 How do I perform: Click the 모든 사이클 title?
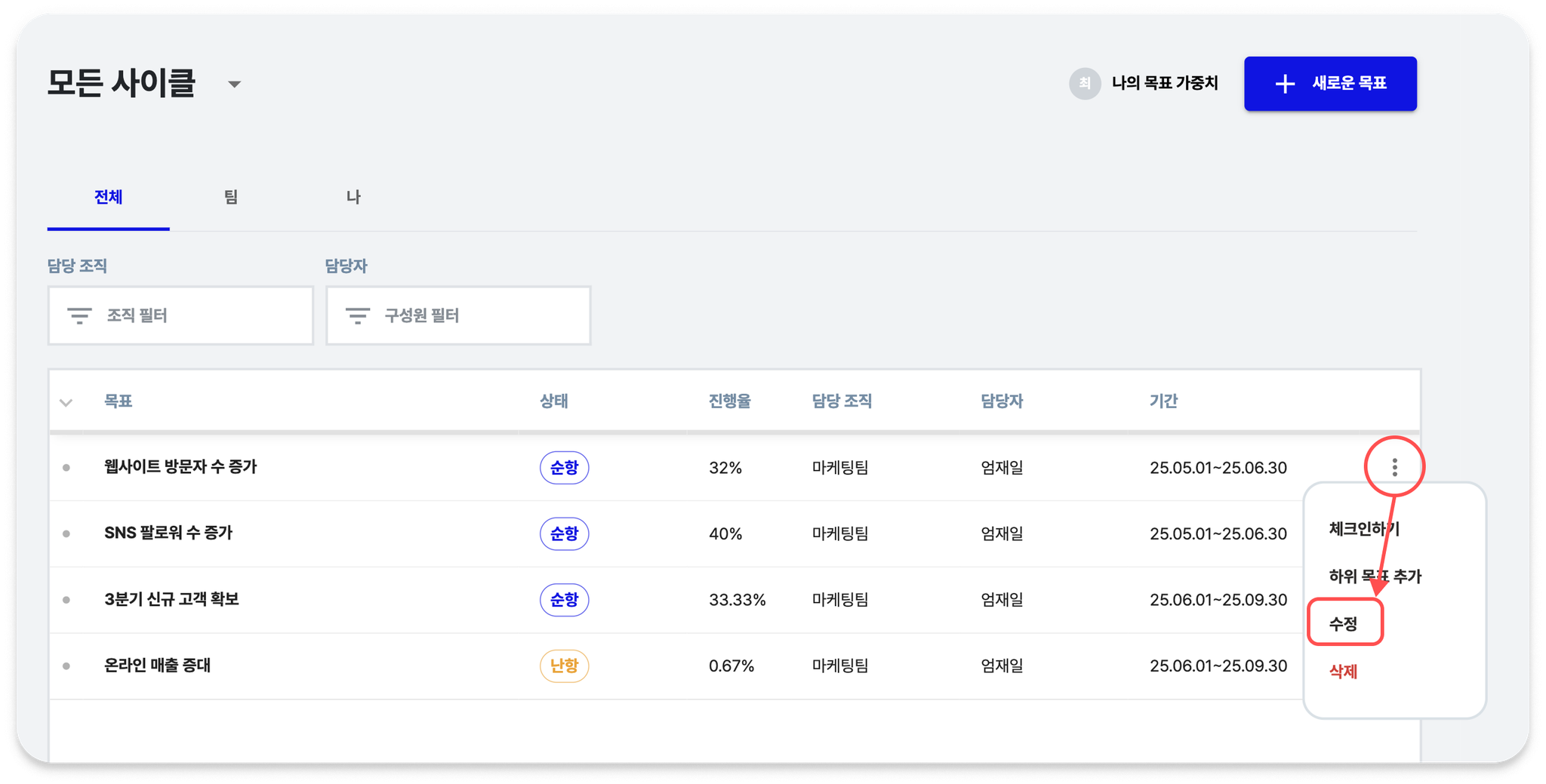point(122,83)
